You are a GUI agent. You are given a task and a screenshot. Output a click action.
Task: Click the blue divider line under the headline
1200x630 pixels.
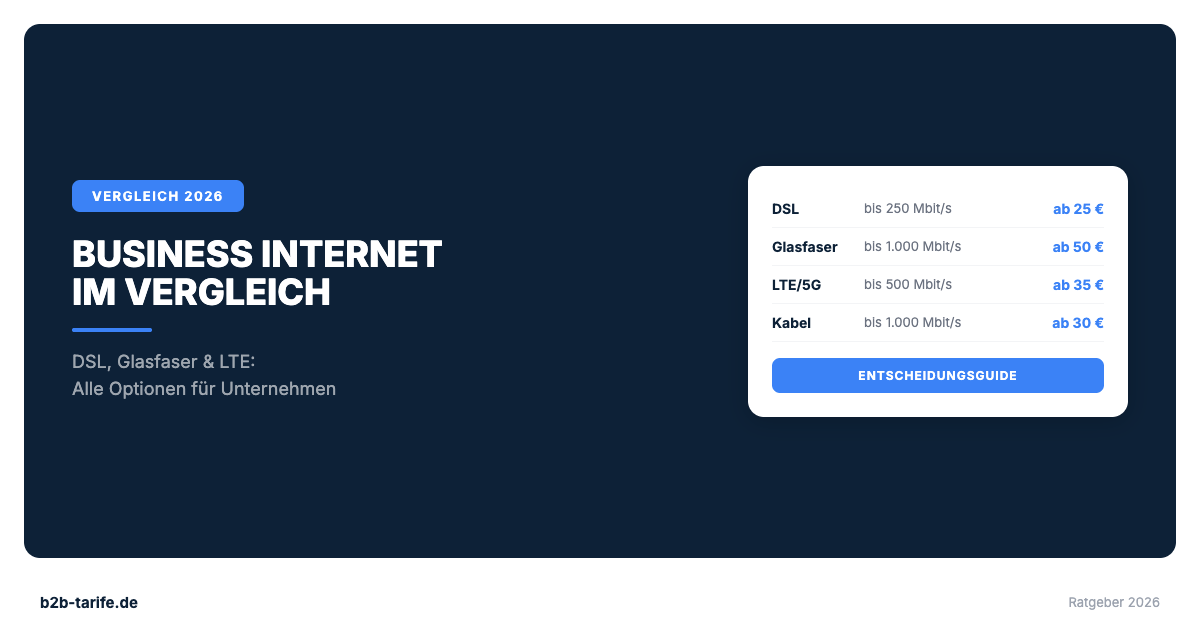point(112,330)
